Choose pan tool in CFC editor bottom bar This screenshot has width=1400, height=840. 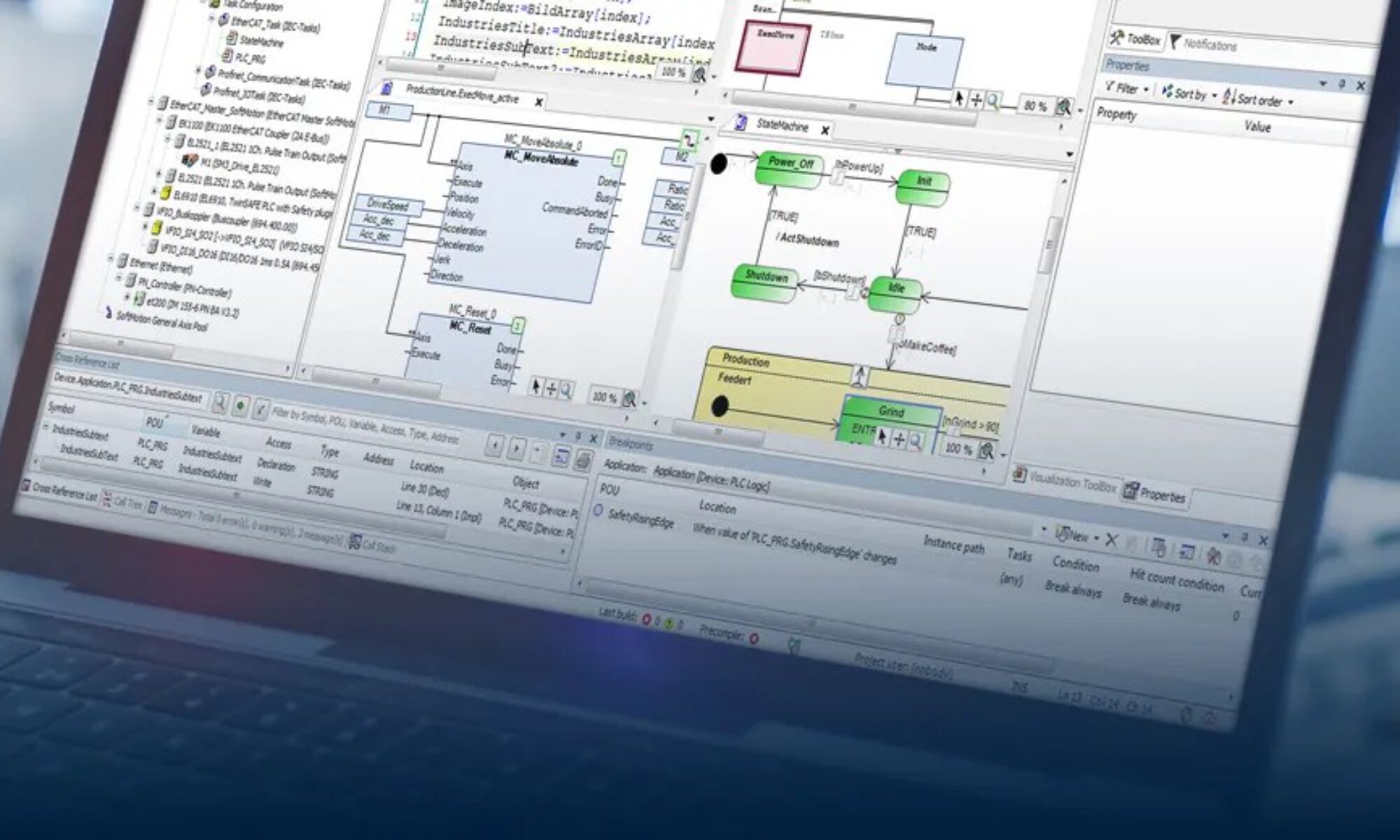(x=552, y=387)
